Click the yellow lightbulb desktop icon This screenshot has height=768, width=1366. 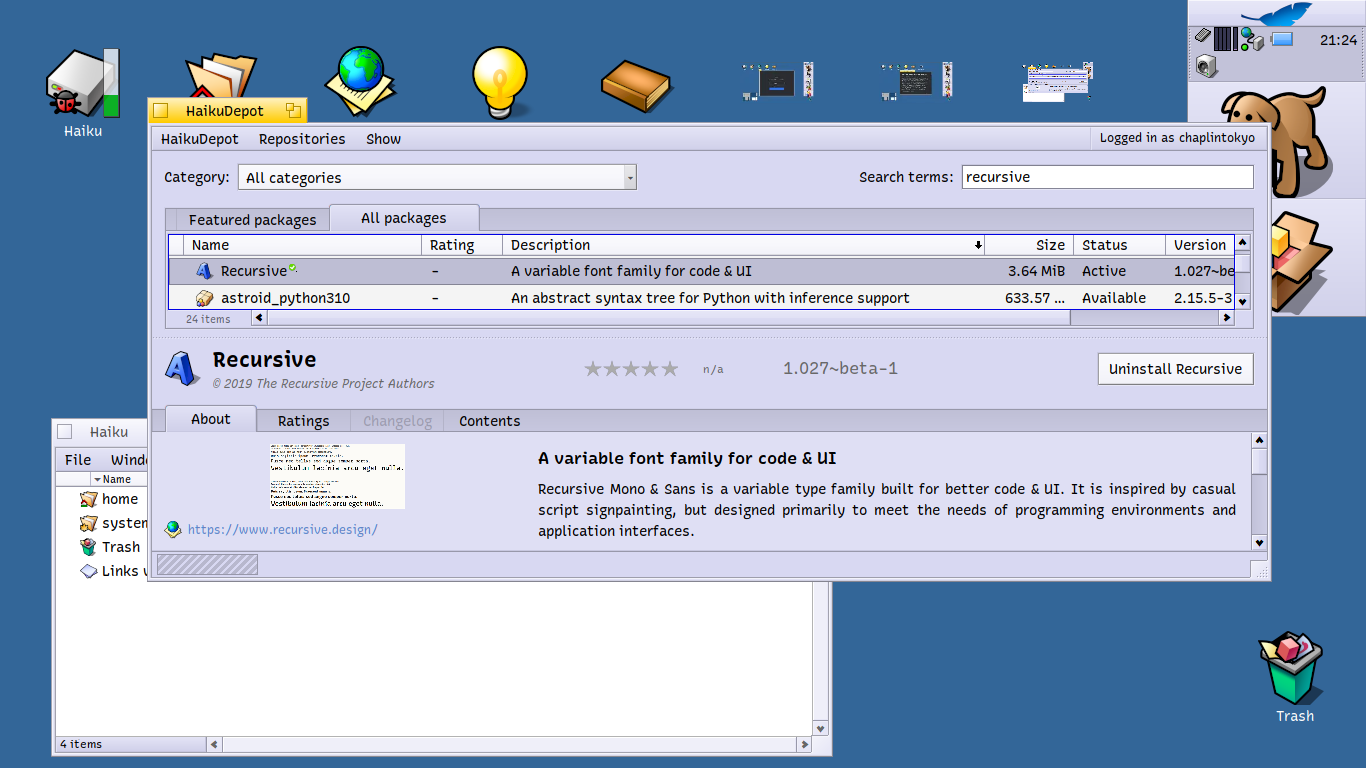500,81
